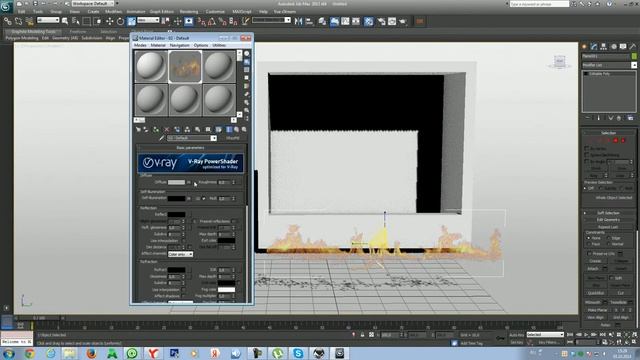Open the selection filter dropdown in toolbar

pyautogui.click(x=48, y=20)
